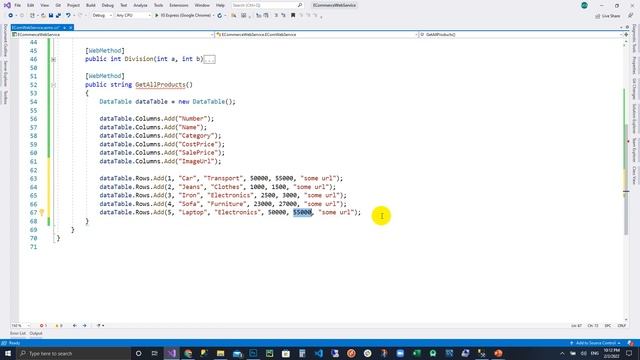Open the Window menu

tap(202, 5)
